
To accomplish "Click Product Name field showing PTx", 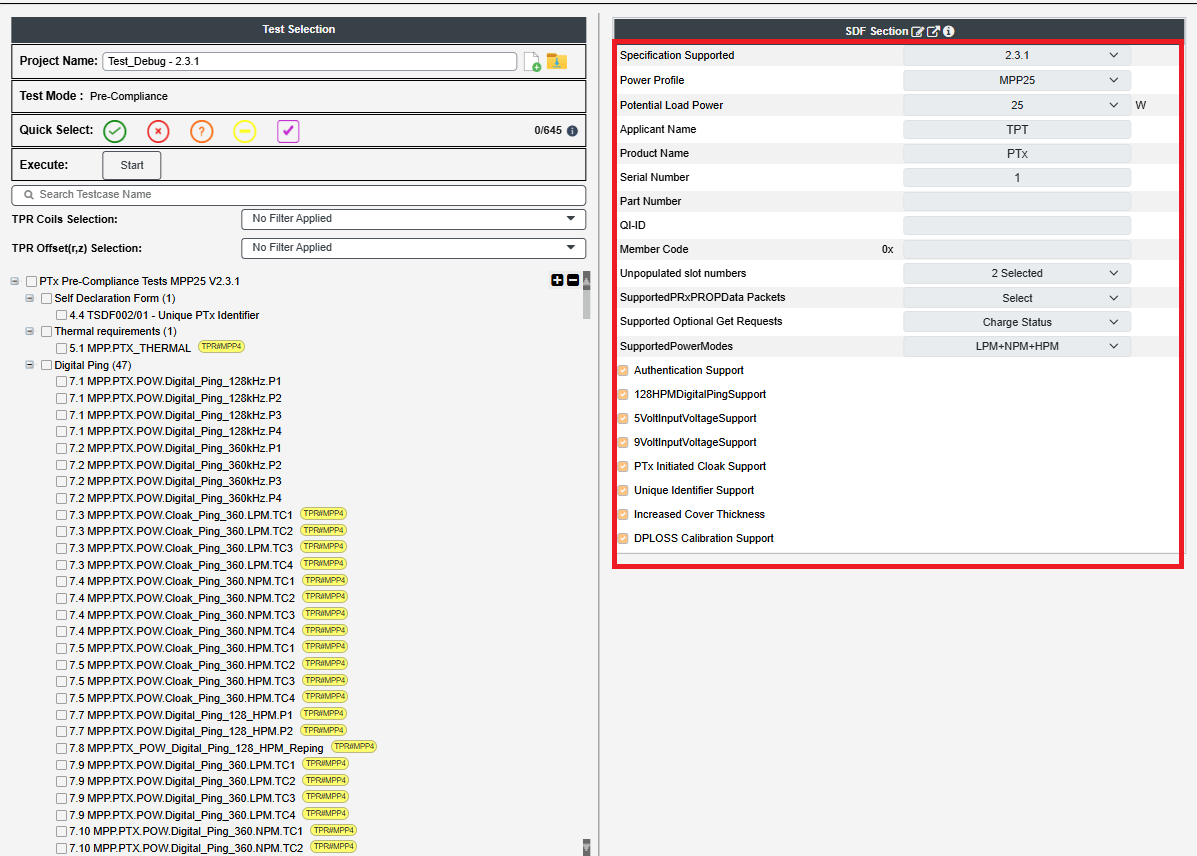I will pyautogui.click(x=1017, y=153).
